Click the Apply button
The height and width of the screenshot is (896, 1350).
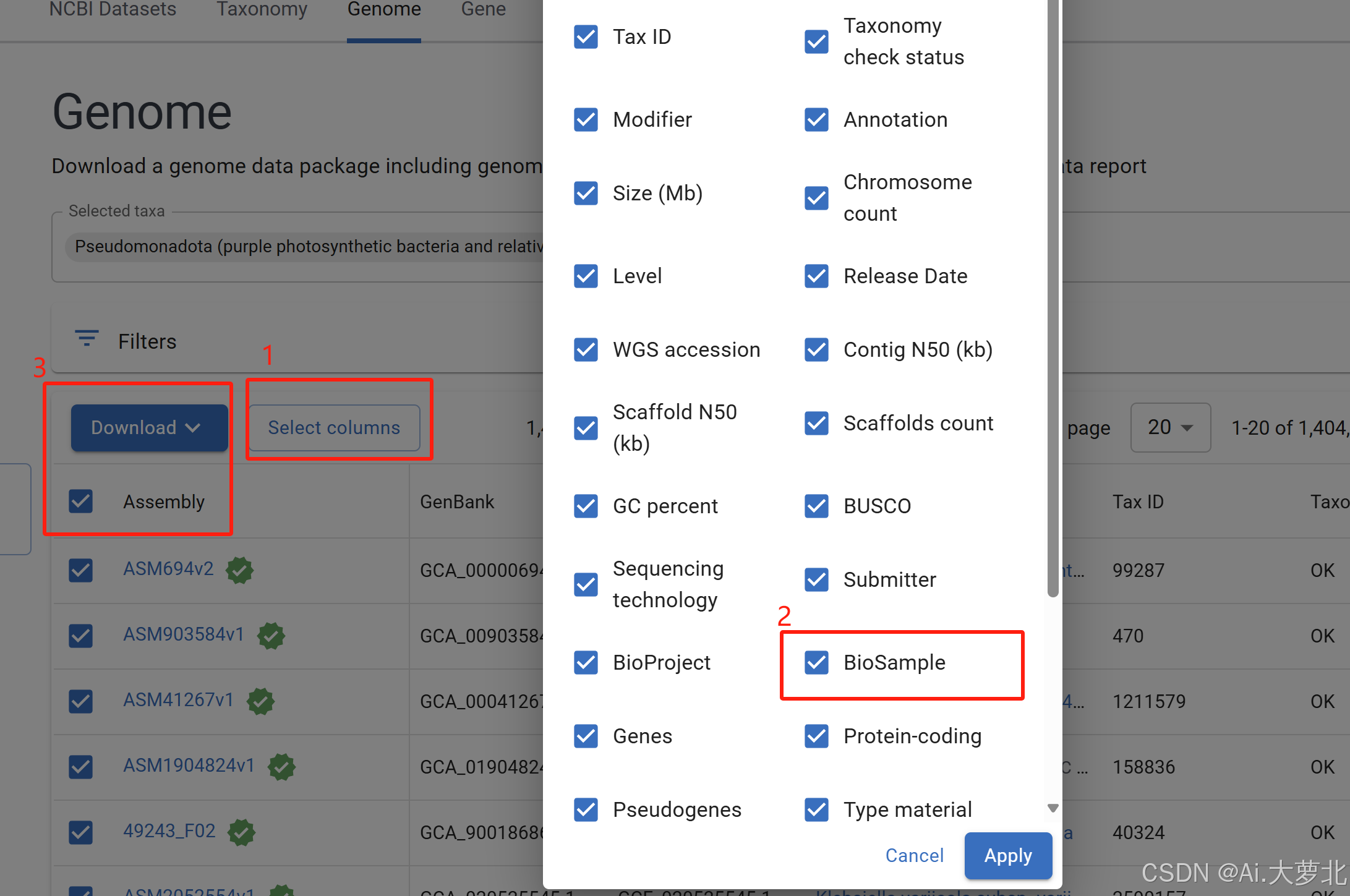(1008, 855)
